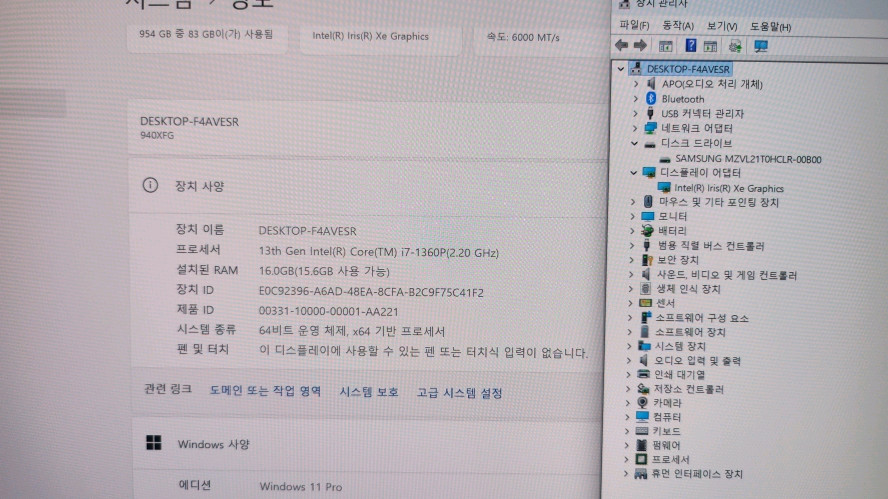This screenshot has height=499, width=888.
Task: Click the Bluetooth category icon
Action: (651, 99)
